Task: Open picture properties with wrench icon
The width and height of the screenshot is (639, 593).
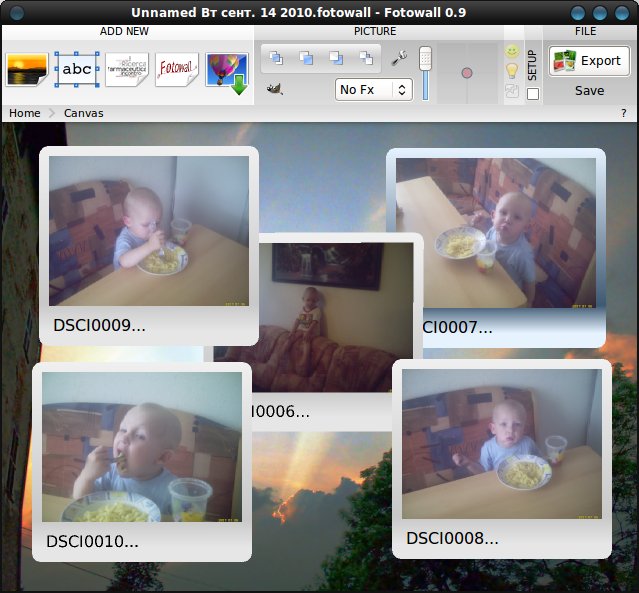Action: coord(399,57)
